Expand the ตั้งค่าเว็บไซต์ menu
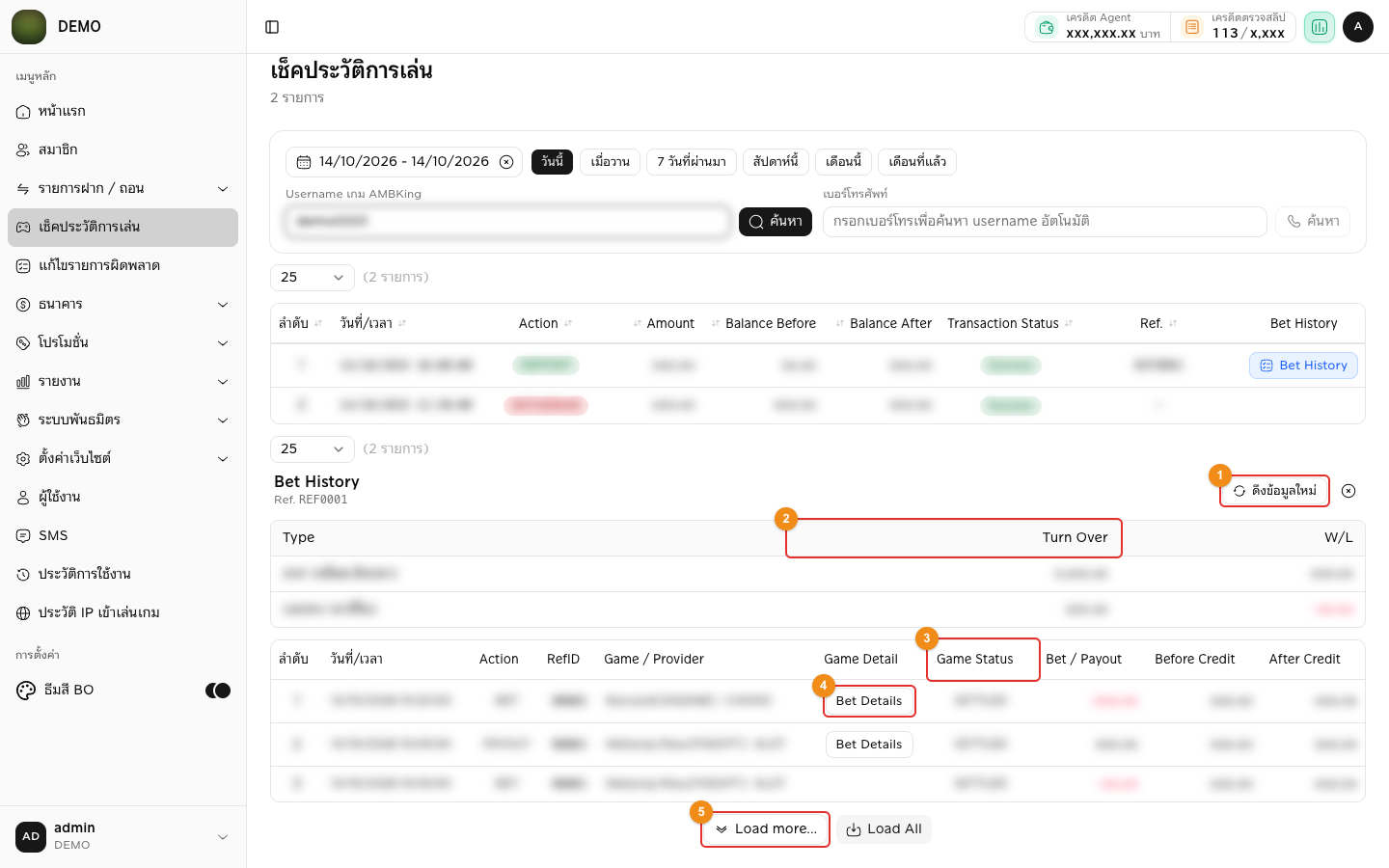Image resolution: width=1389 pixels, height=868 pixels. point(223,459)
